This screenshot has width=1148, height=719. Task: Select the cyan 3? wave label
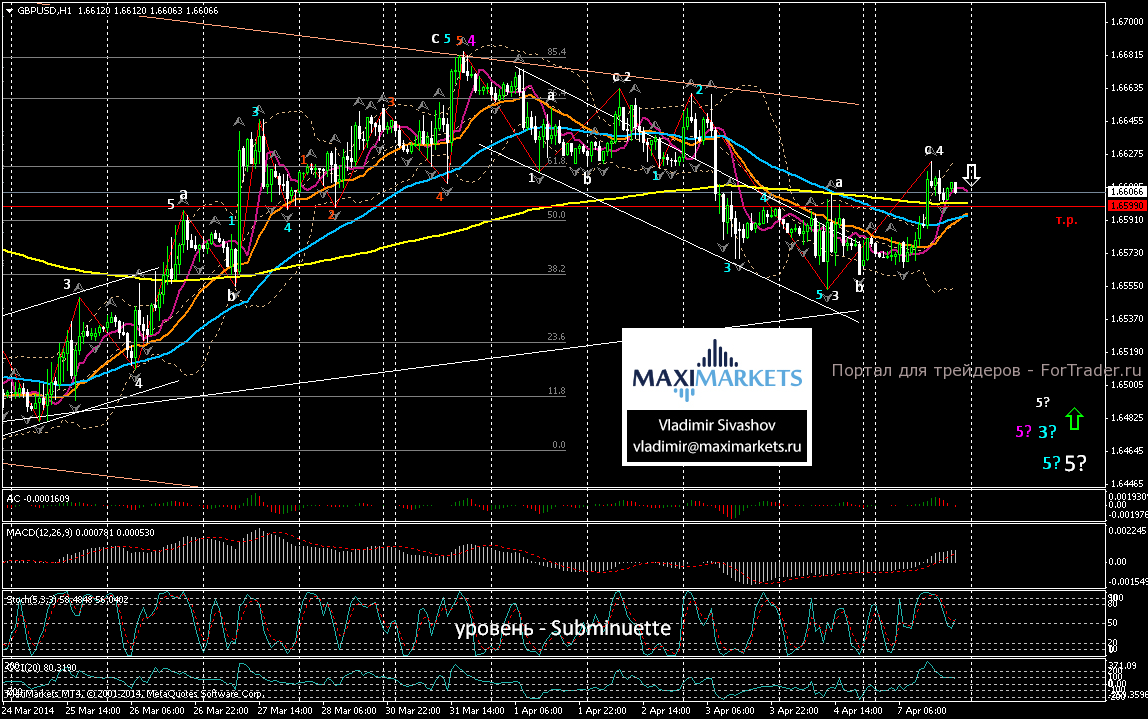click(1048, 433)
